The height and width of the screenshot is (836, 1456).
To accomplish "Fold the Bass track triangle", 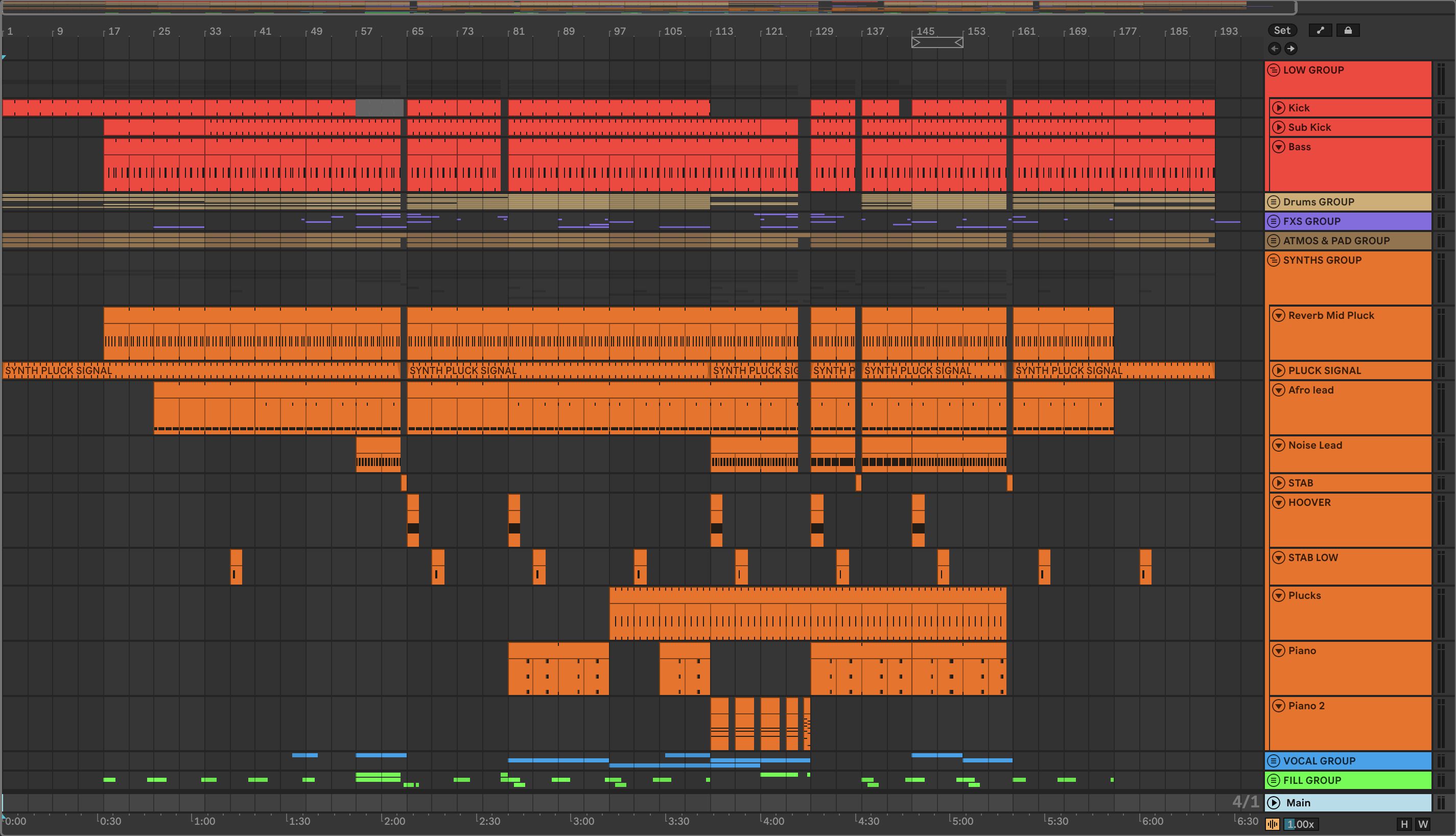I will [1279, 147].
